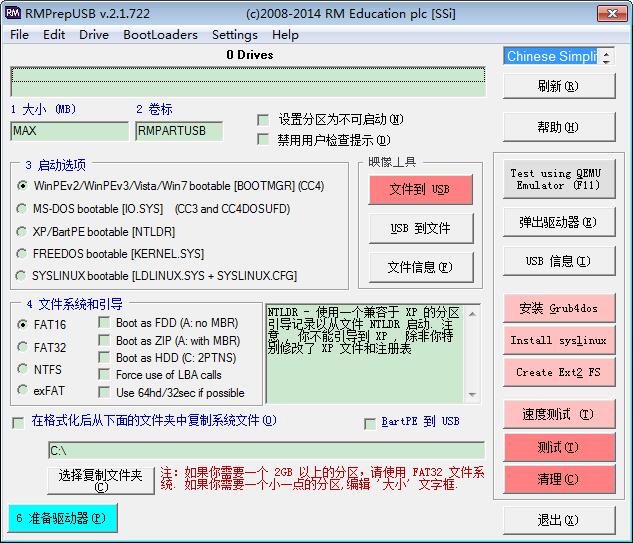The image size is (633, 543).
Task: Select the exFAT file system option
Action: tap(23, 390)
